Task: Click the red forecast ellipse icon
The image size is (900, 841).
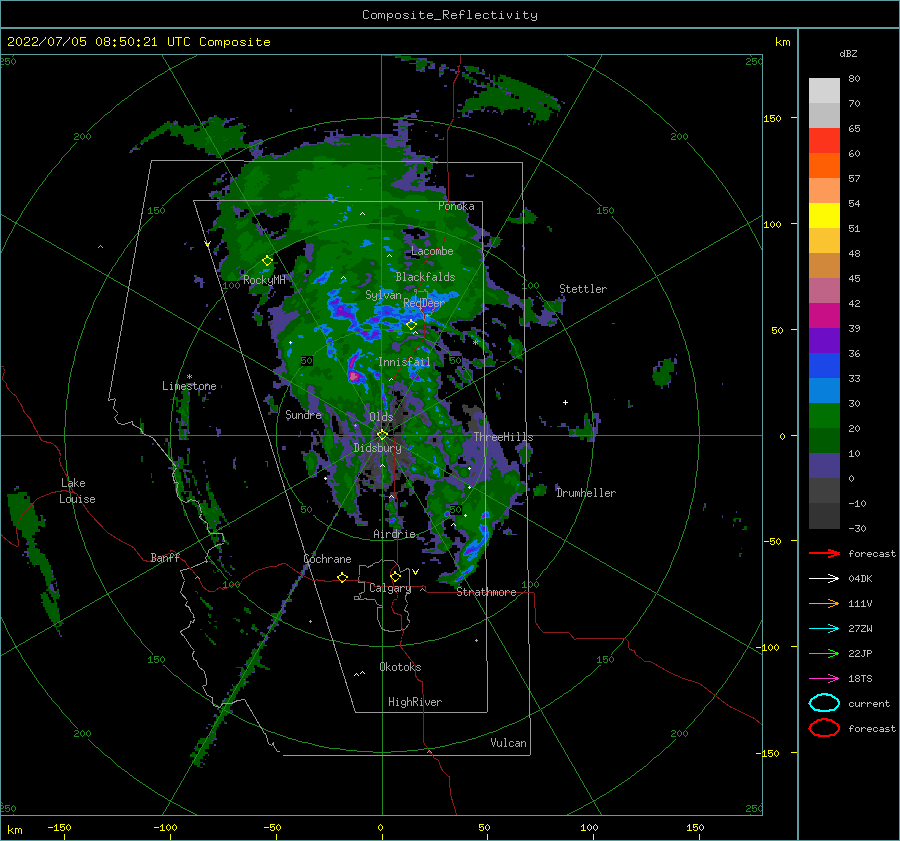Action: pyautogui.click(x=824, y=728)
